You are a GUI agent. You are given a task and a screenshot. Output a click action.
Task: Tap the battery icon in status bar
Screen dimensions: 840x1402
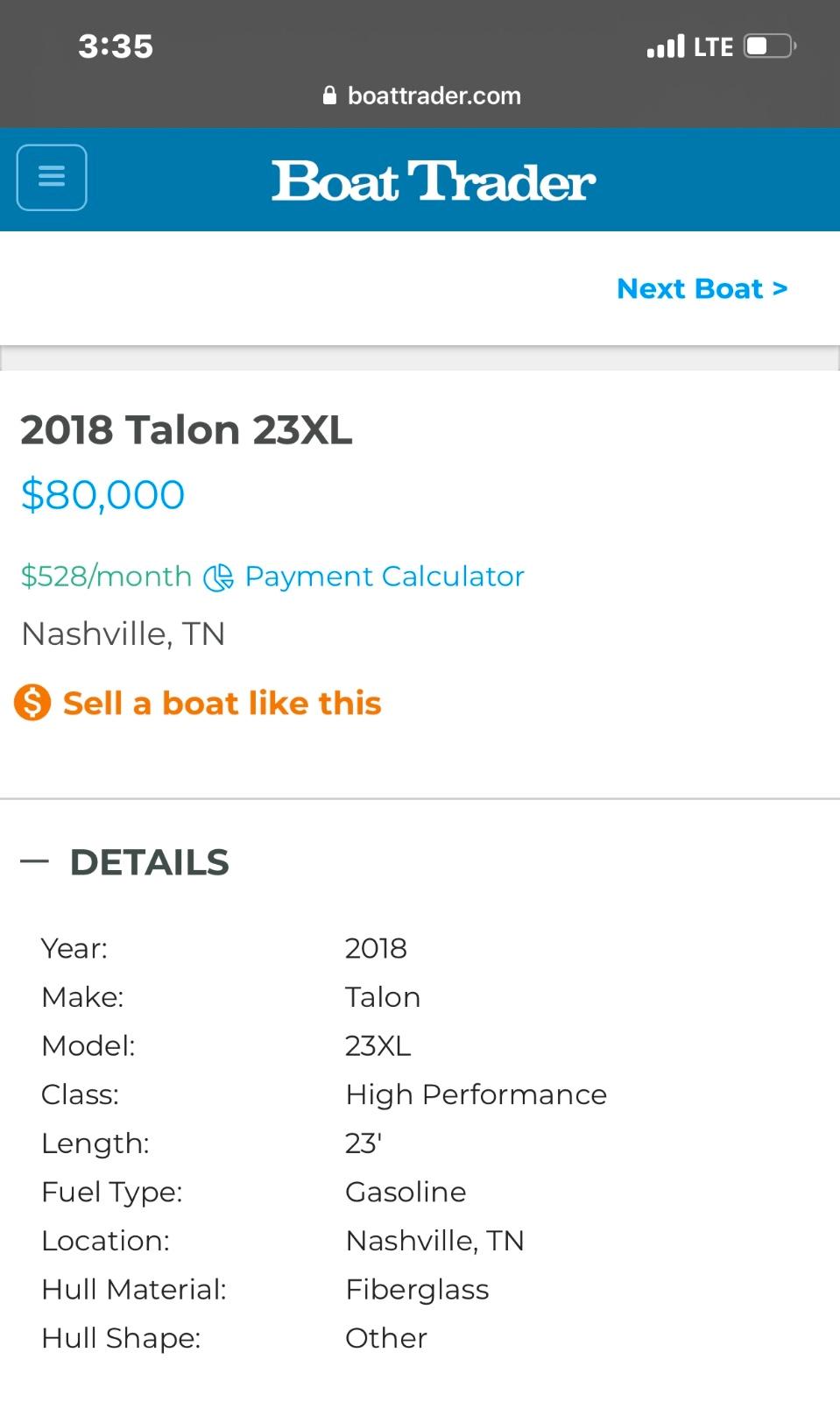click(x=769, y=46)
